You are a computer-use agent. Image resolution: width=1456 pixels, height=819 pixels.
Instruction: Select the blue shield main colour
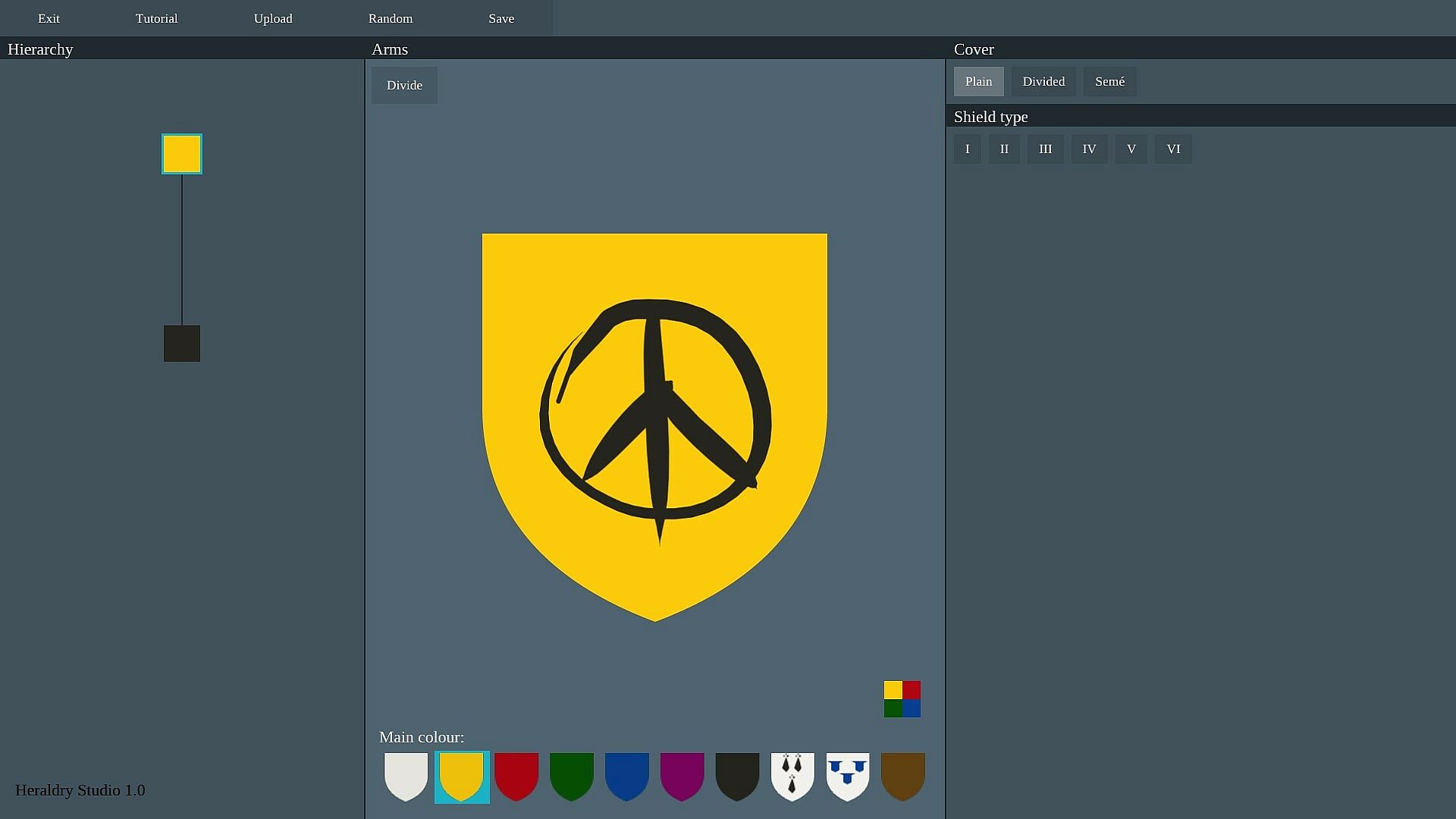coord(626,776)
